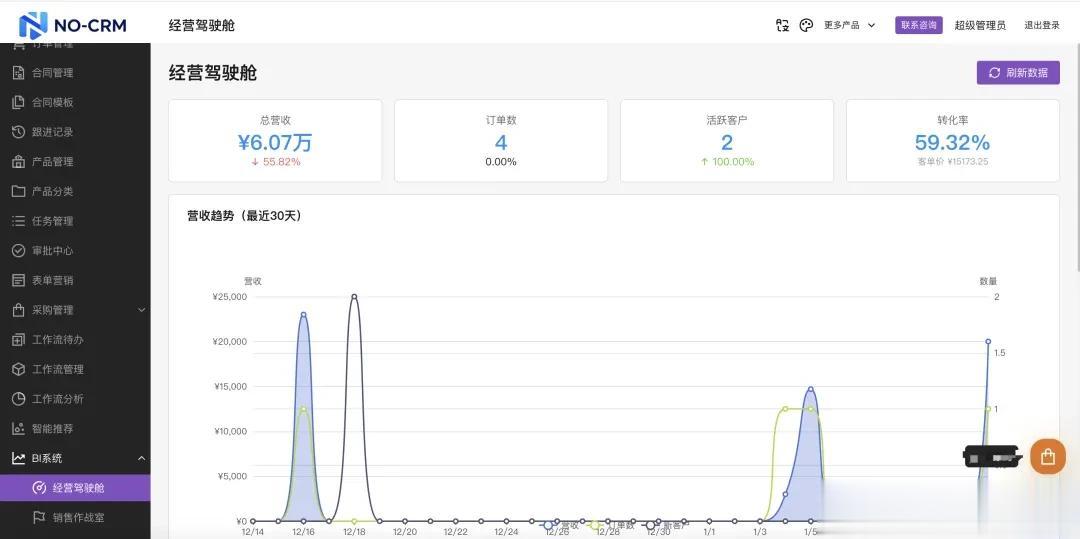This screenshot has width=1080, height=539.
Task: Select 审批中心 in the sidebar
Action: 75,251
